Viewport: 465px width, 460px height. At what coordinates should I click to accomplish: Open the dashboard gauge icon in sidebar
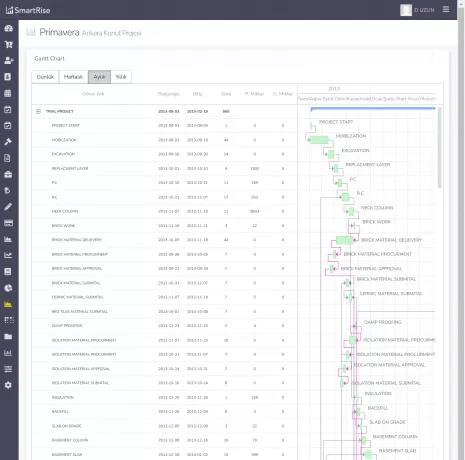pyautogui.click(x=9, y=28)
